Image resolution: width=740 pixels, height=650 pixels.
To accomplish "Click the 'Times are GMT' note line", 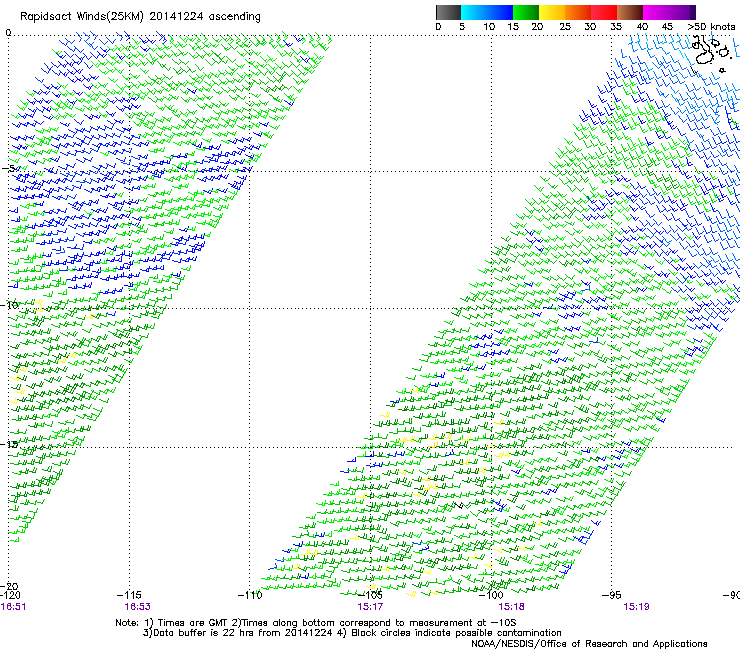I will pos(315,623).
